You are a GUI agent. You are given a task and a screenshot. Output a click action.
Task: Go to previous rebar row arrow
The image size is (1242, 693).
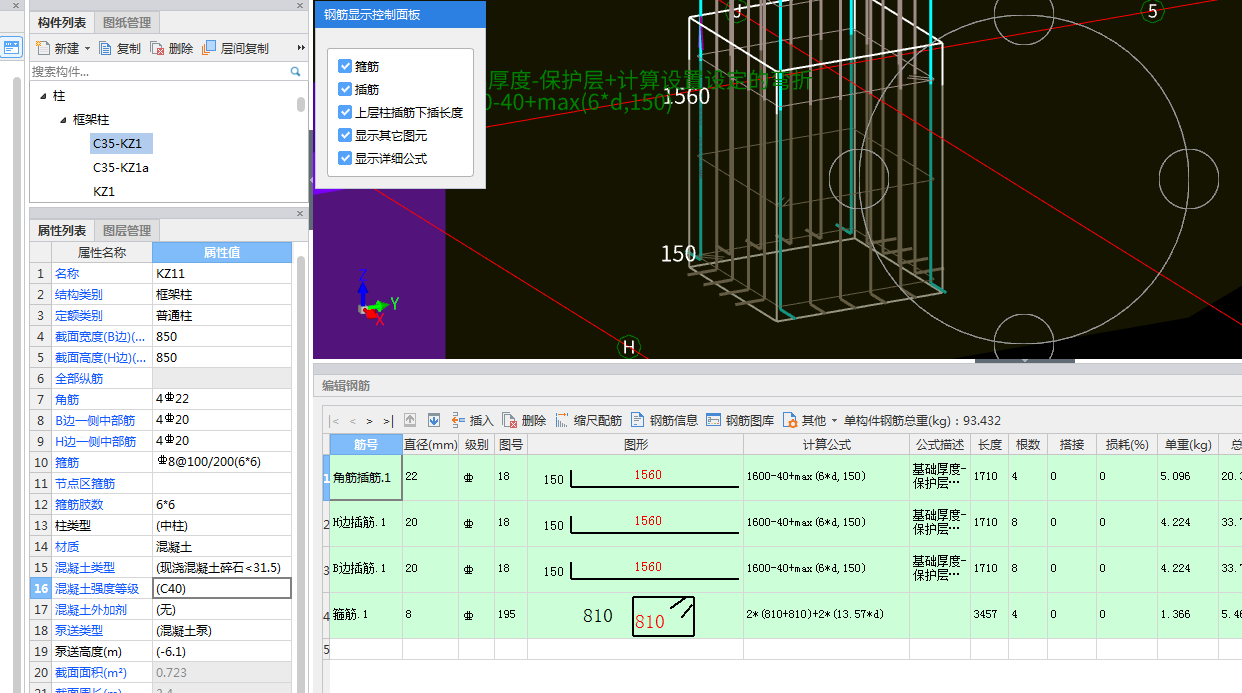(x=352, y=421)
